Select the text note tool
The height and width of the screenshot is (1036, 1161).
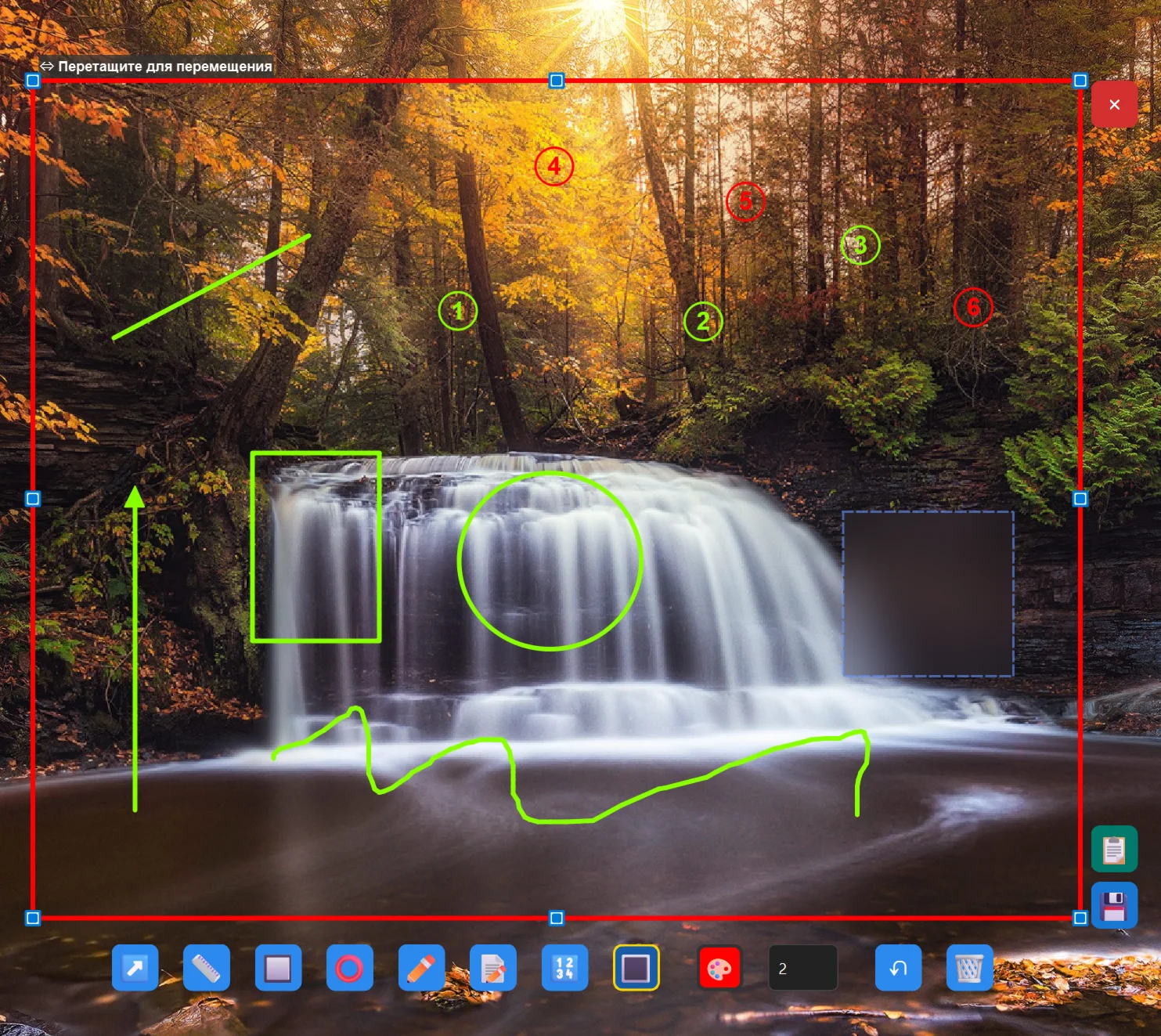tap(493, 968)
